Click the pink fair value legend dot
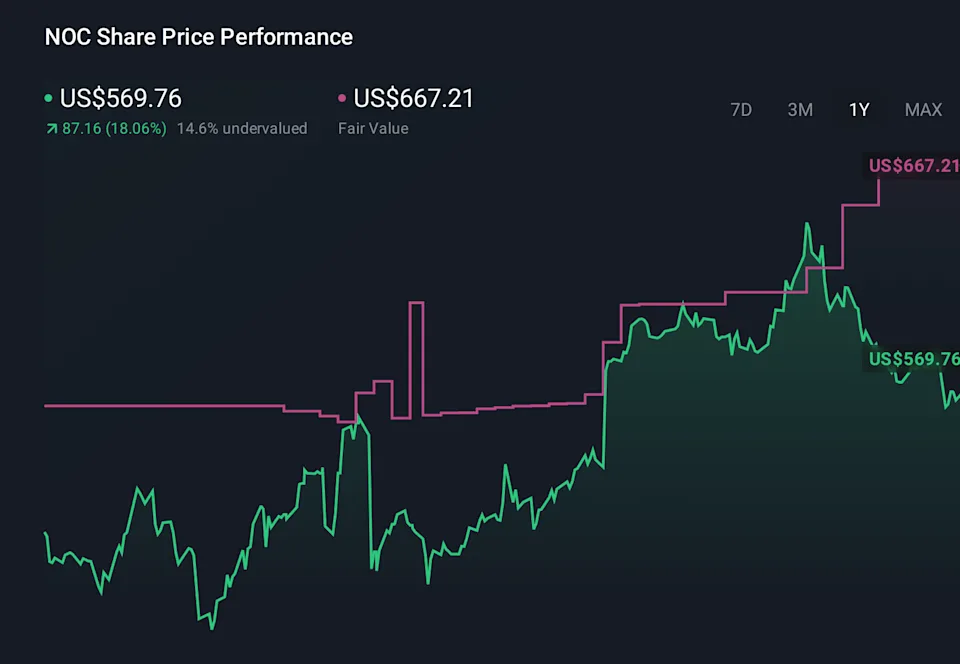Viewport: 960px width, 664px height. [342, 99]
